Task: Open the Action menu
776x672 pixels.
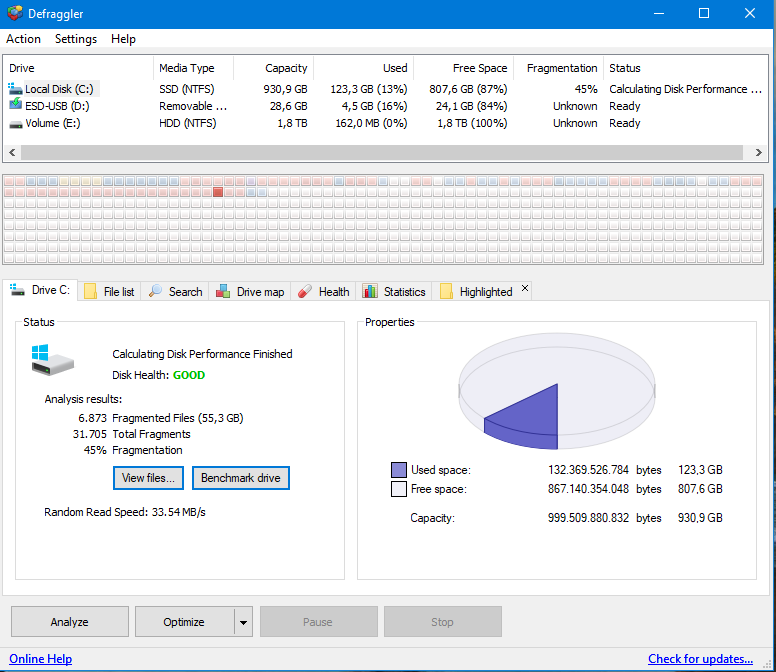Action: [23, 39]
